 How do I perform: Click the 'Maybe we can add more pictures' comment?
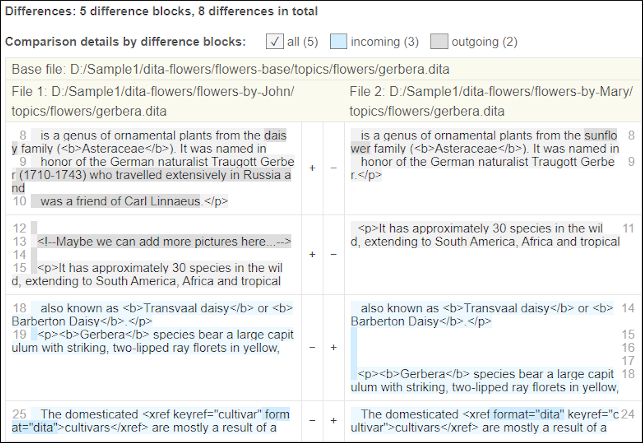click(163, 242)
